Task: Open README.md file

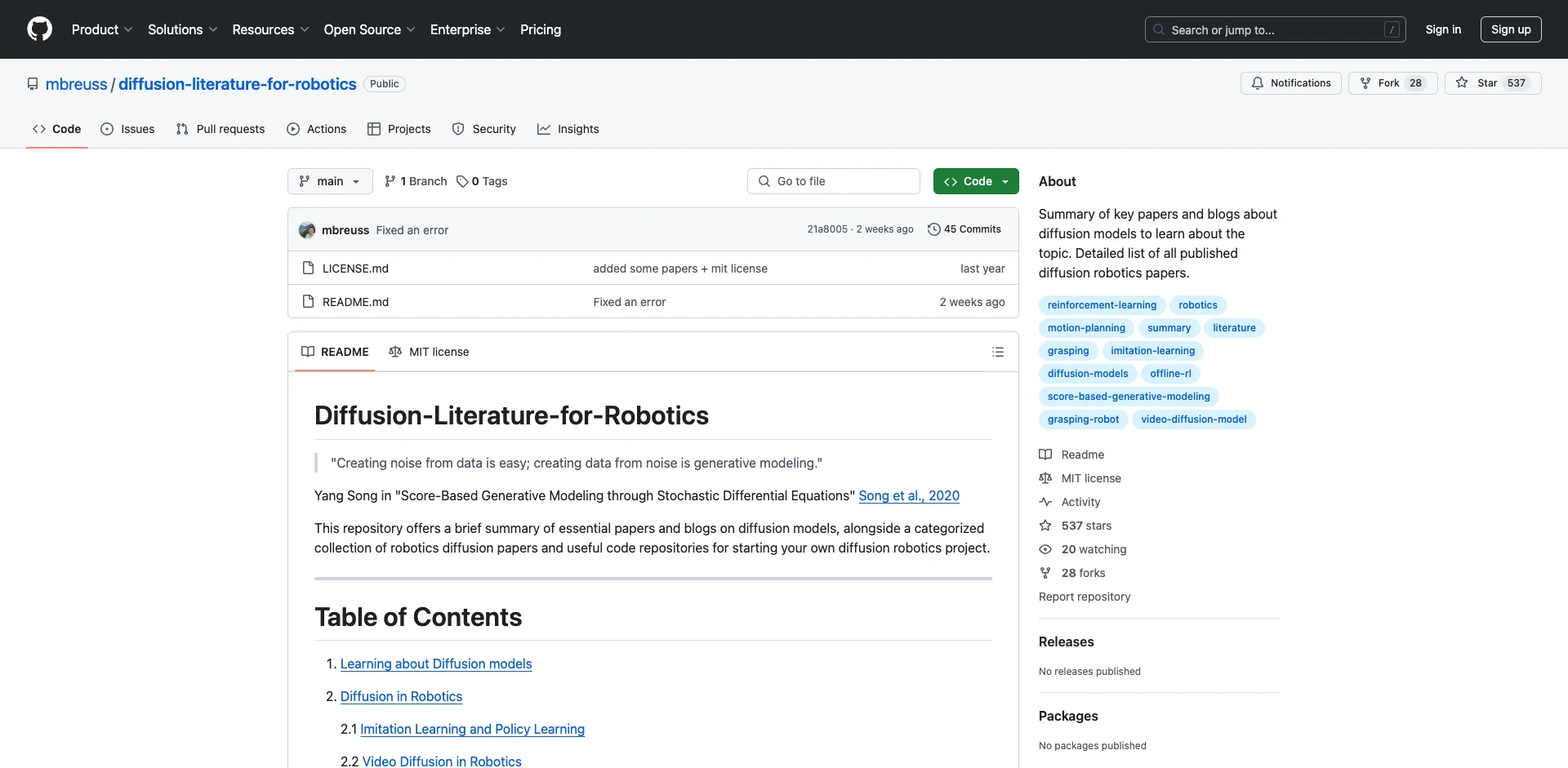Action: 355,302
